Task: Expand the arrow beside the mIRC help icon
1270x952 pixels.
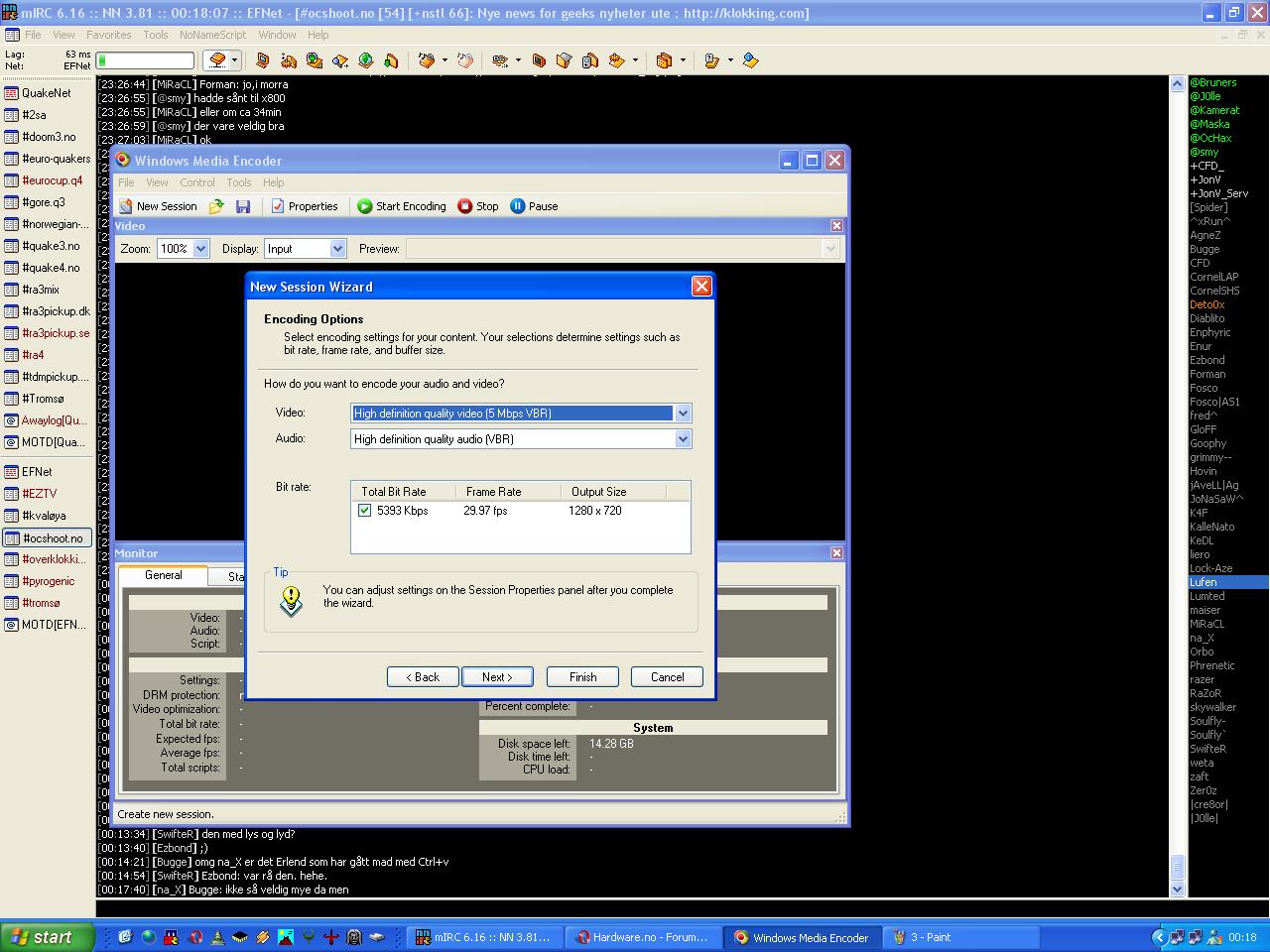Action: tap(731, 60)
